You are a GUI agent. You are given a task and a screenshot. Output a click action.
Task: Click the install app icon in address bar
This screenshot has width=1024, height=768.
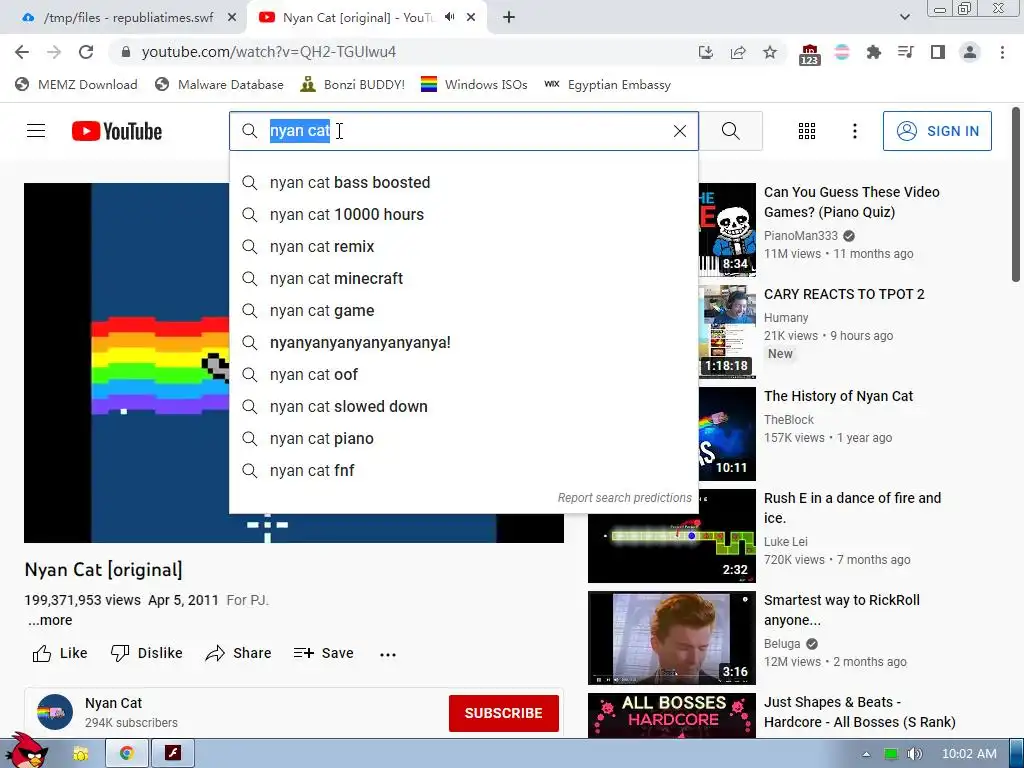pyautogui.click(x=705, y=52)
